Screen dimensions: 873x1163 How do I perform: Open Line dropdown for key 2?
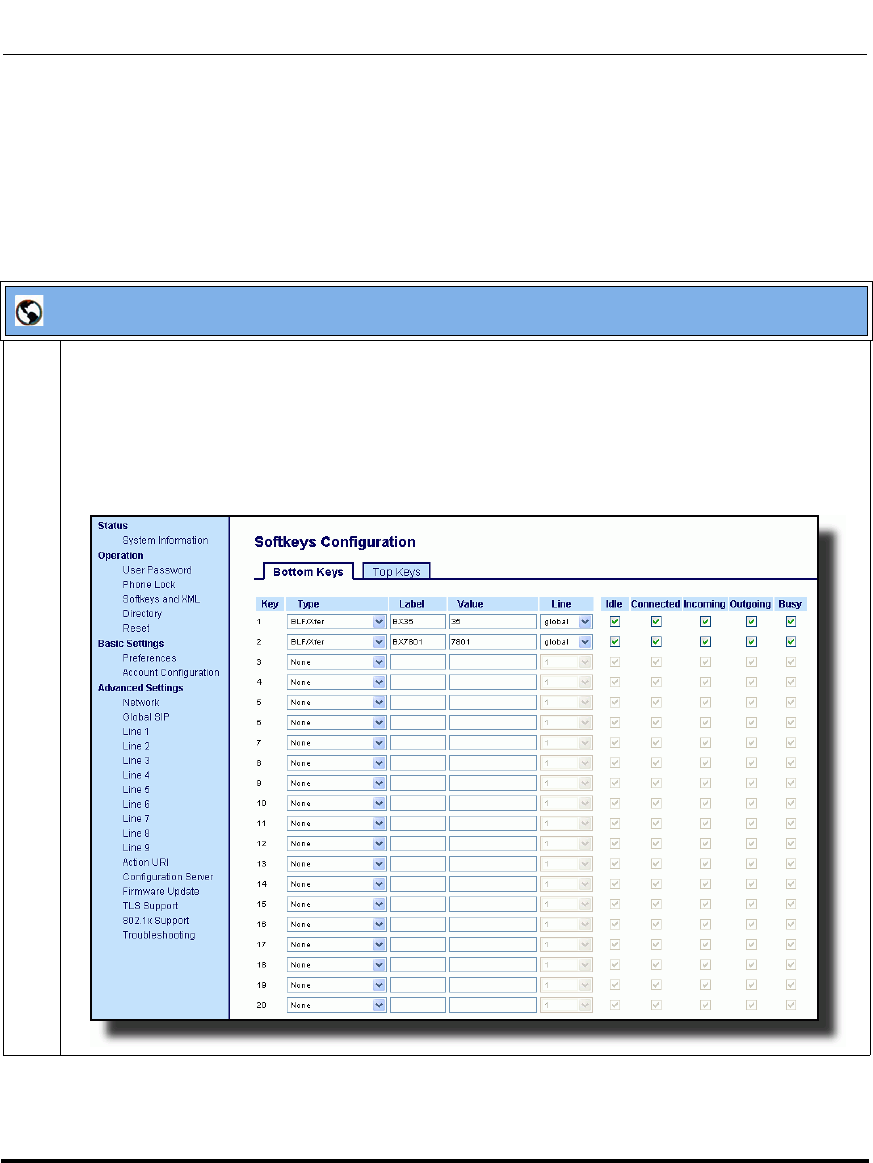(566, 642)
